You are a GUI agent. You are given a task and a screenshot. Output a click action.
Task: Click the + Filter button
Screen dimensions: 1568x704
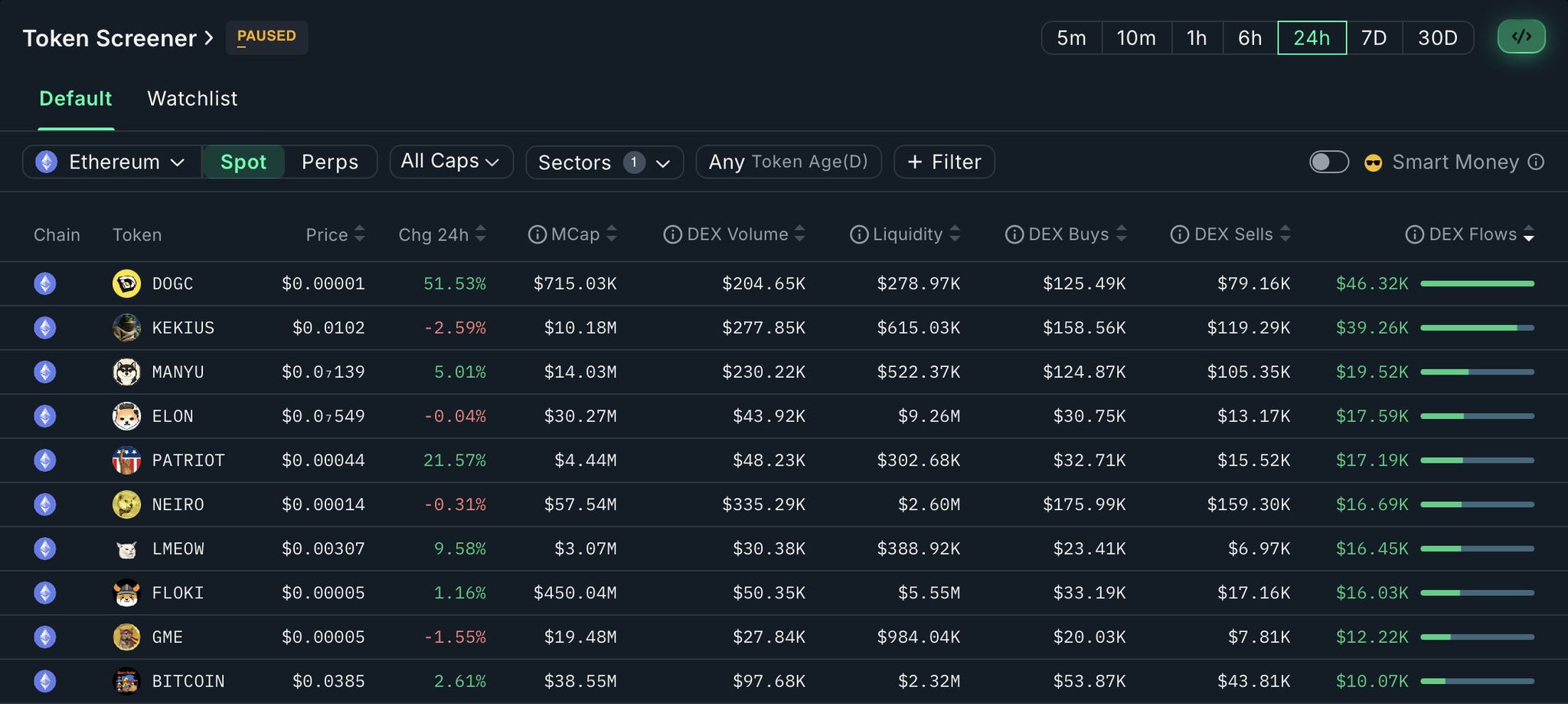pyautogui.click(x=943, y=162)
